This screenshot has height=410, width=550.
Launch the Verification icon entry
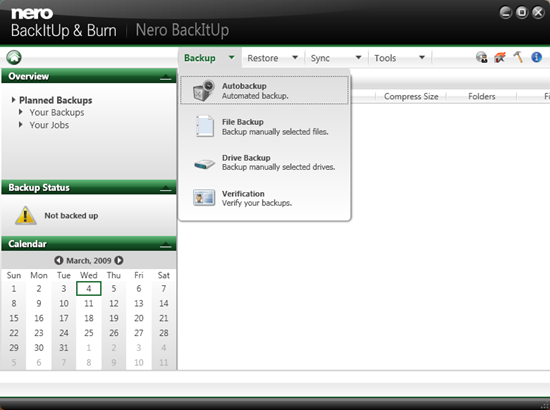pyautogui.click(x=204, y=198)
